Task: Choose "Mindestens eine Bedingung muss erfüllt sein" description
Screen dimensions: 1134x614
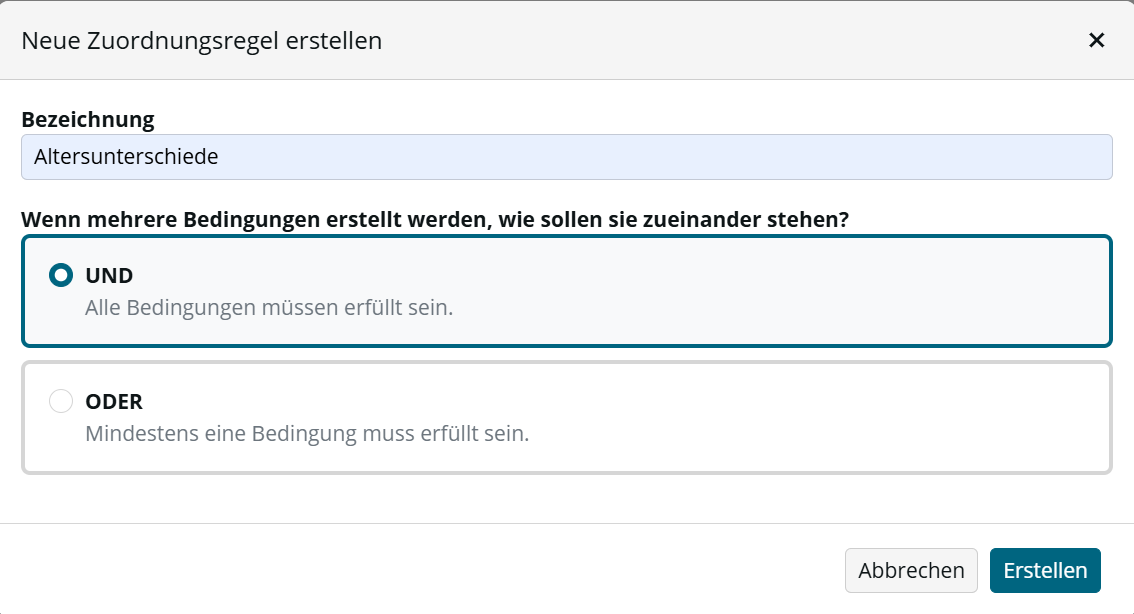Action: pyautogui.click(x=307, y=433)
